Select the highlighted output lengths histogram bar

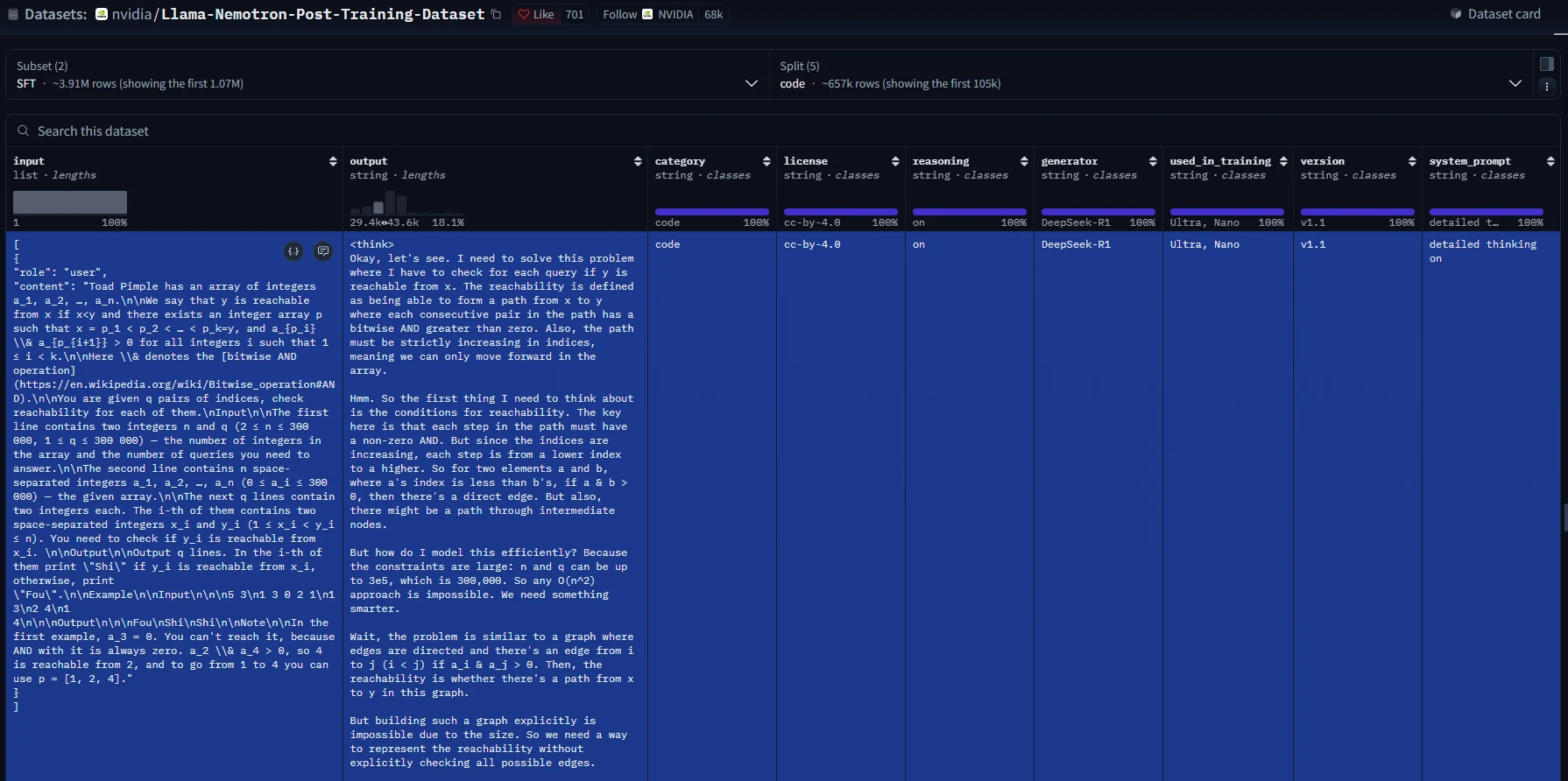[x=378, y=208]
